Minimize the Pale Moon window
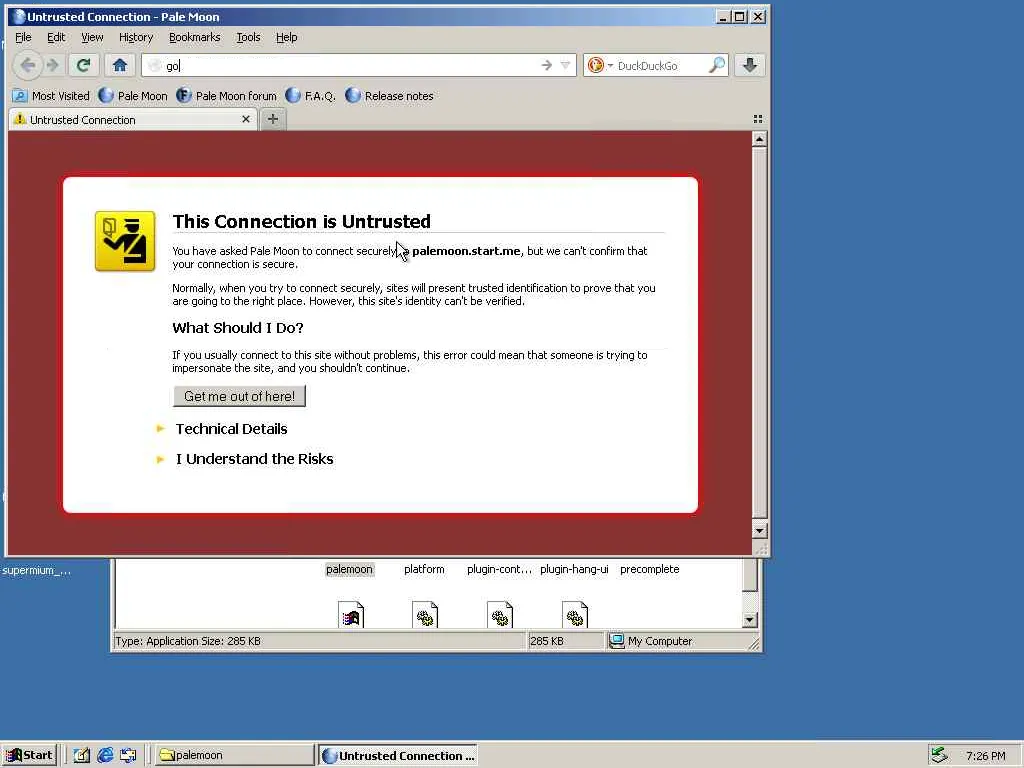Viewport: 1024px width, 768px height. click(x=722, y=17)
